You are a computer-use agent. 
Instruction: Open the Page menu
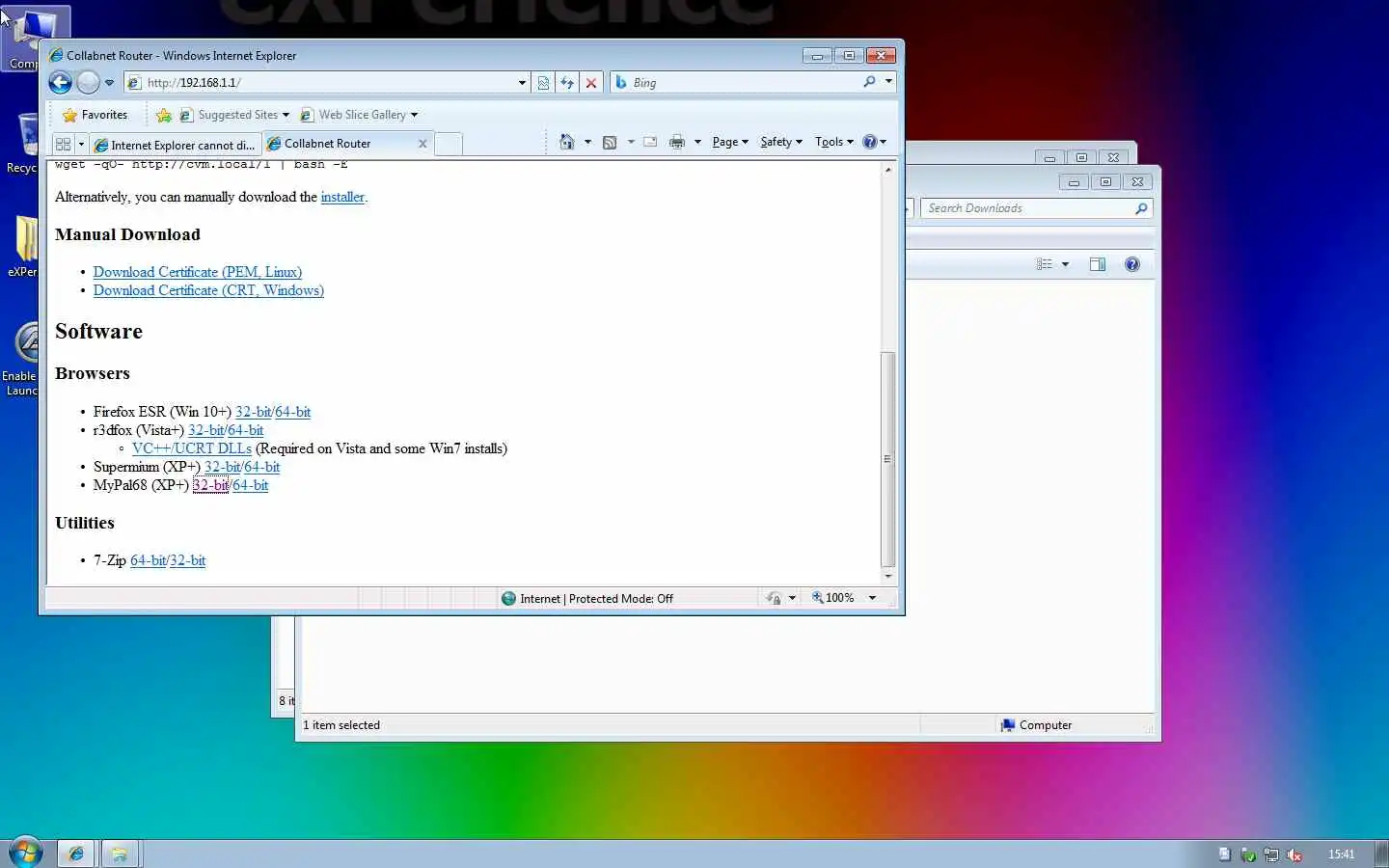click(x=730, y=142)
